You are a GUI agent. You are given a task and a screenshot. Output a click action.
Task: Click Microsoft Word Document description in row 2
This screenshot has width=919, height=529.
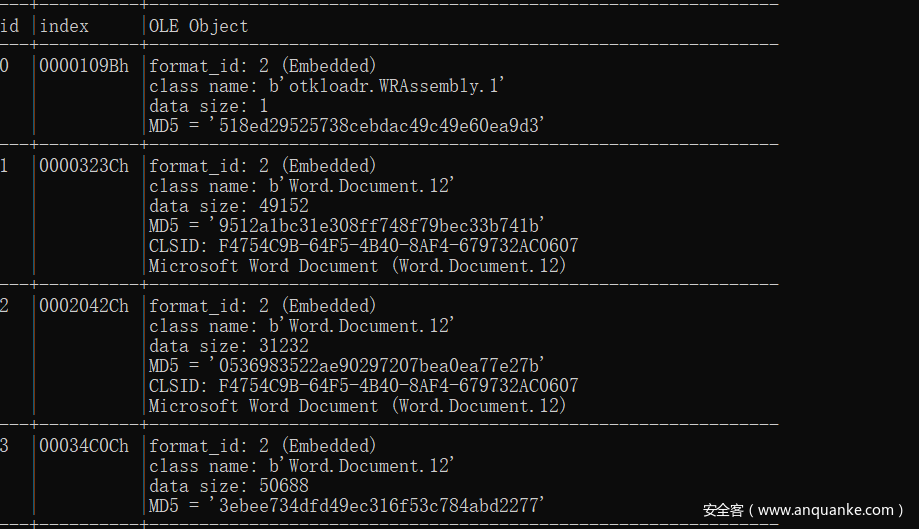[357, 406]
